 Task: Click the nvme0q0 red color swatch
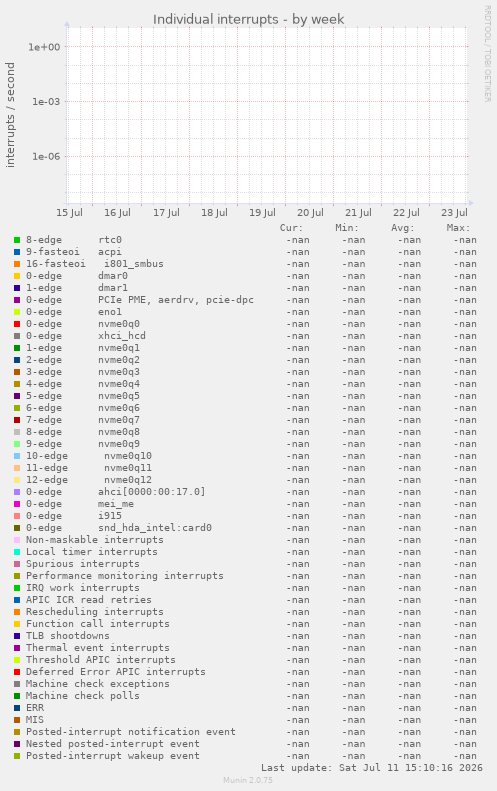pyautogui.click(x=17, y=324)
